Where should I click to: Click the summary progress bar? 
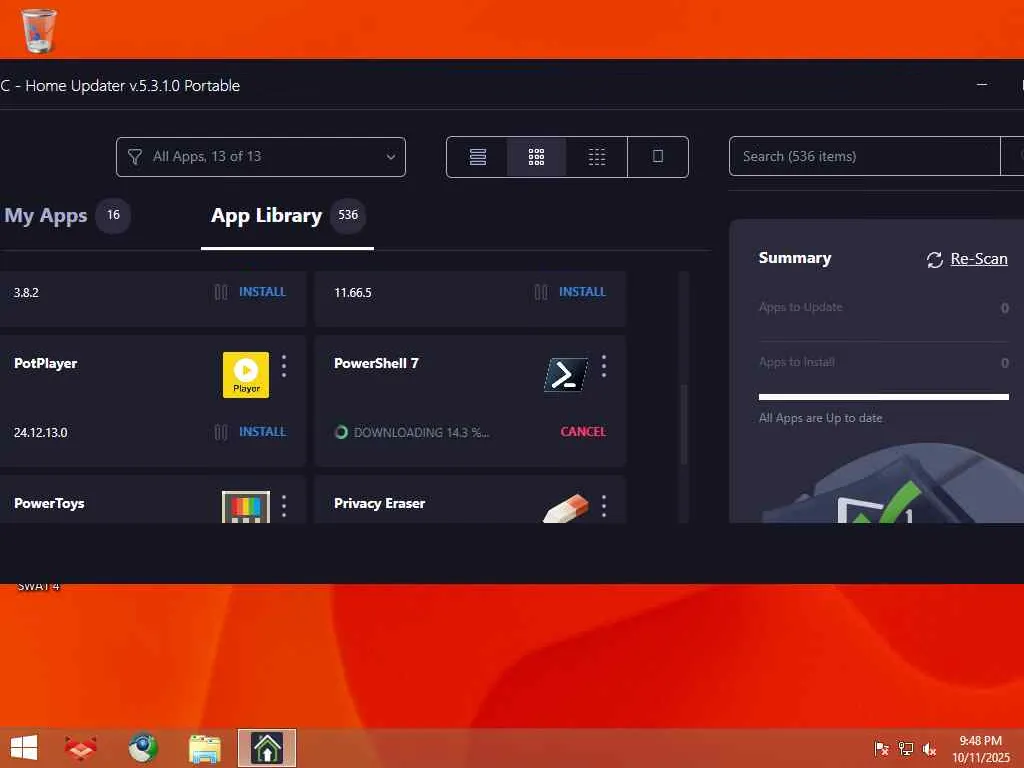pos(884,396)
